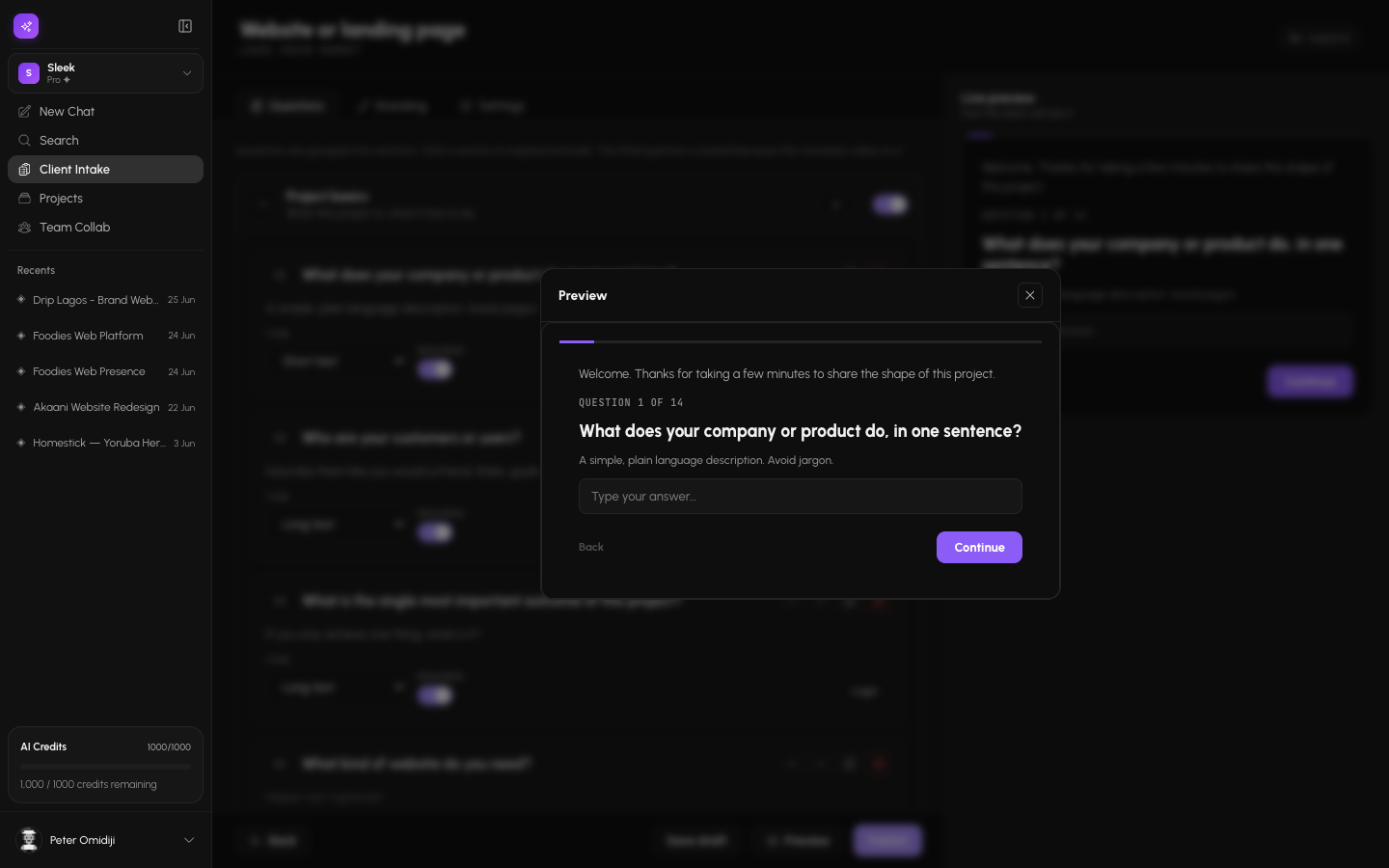Click the Team Collab people icon
Screen dimensions: 1389x868
[25, 228]
